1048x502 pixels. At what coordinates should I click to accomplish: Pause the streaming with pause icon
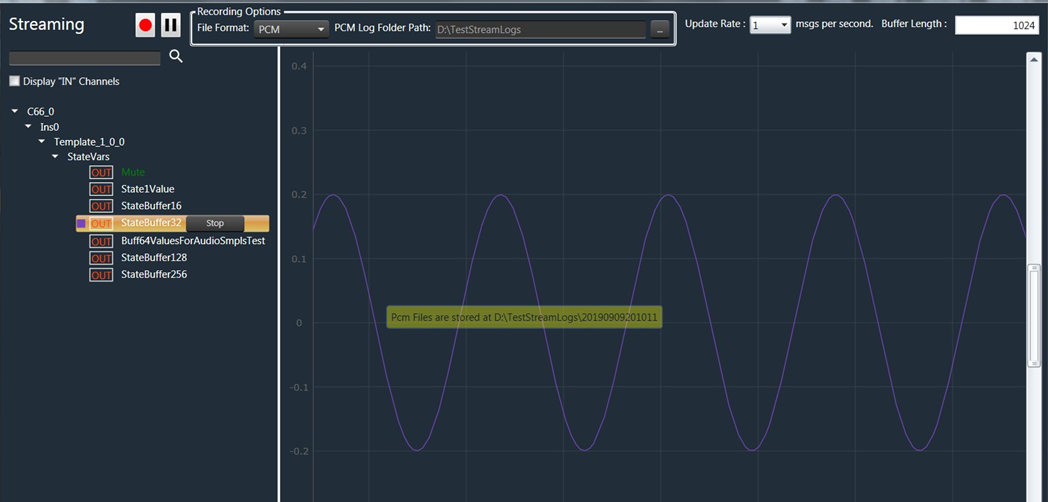tap(171, 25)
